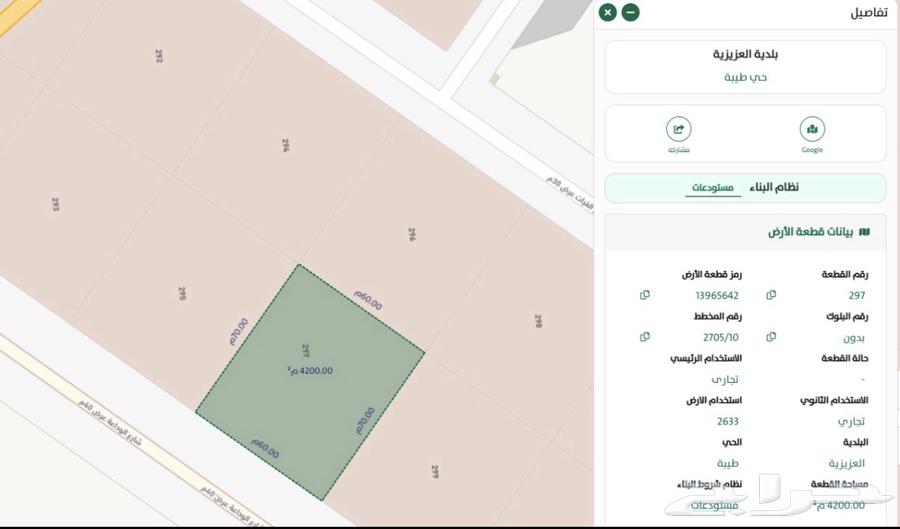Image resolution: width=900 pixels, height=529 pixels.
Task: Select parcel 295 on the map
Action: click(x=182, y=294)
